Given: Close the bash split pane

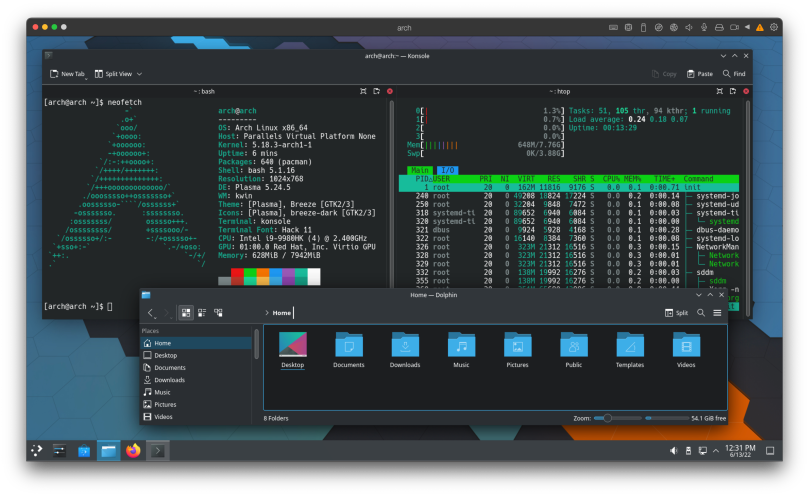Looking at the screenshot, I should [390, 91].
